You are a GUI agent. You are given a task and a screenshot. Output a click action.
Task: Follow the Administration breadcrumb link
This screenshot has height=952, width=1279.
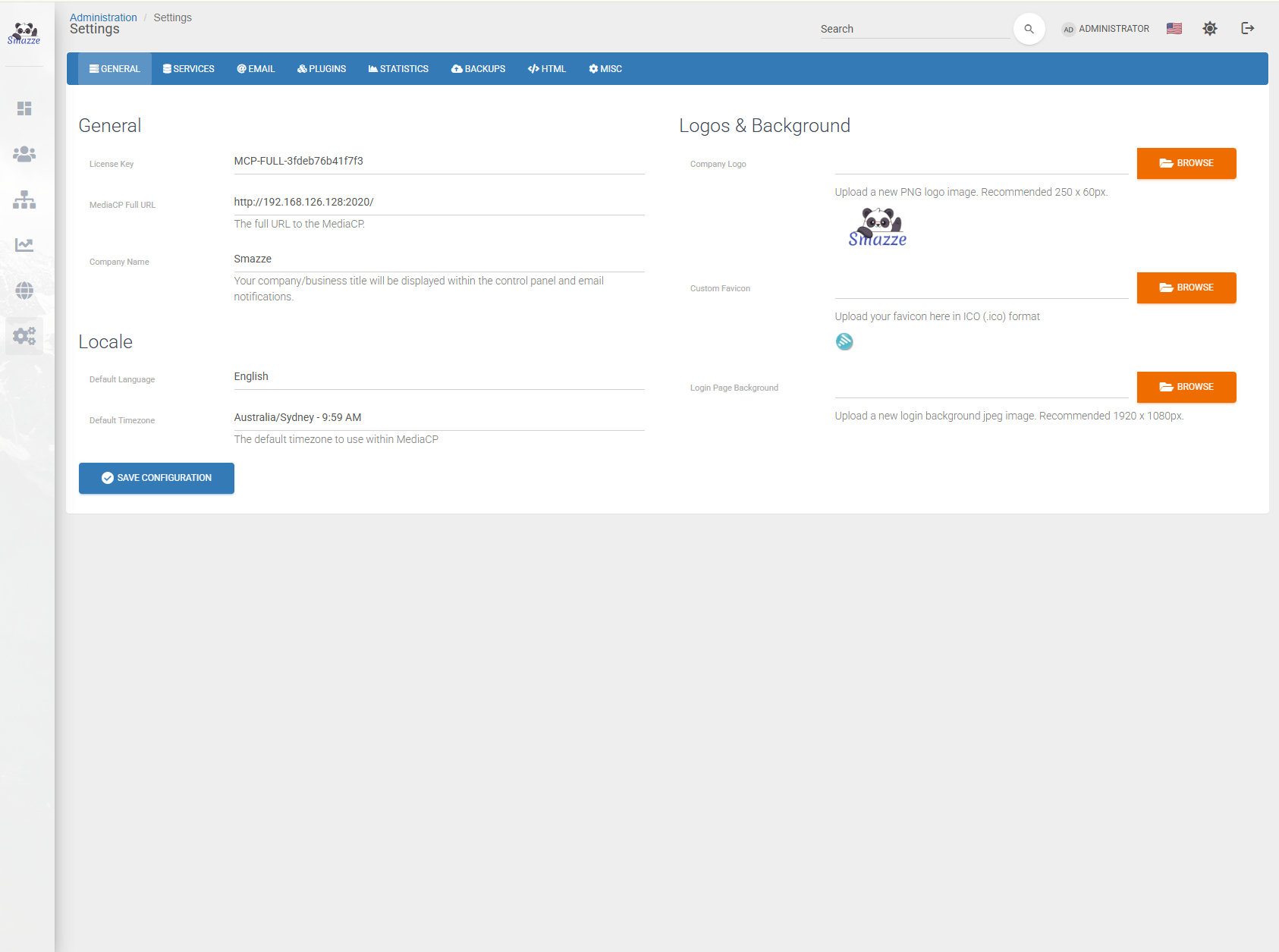103,17
